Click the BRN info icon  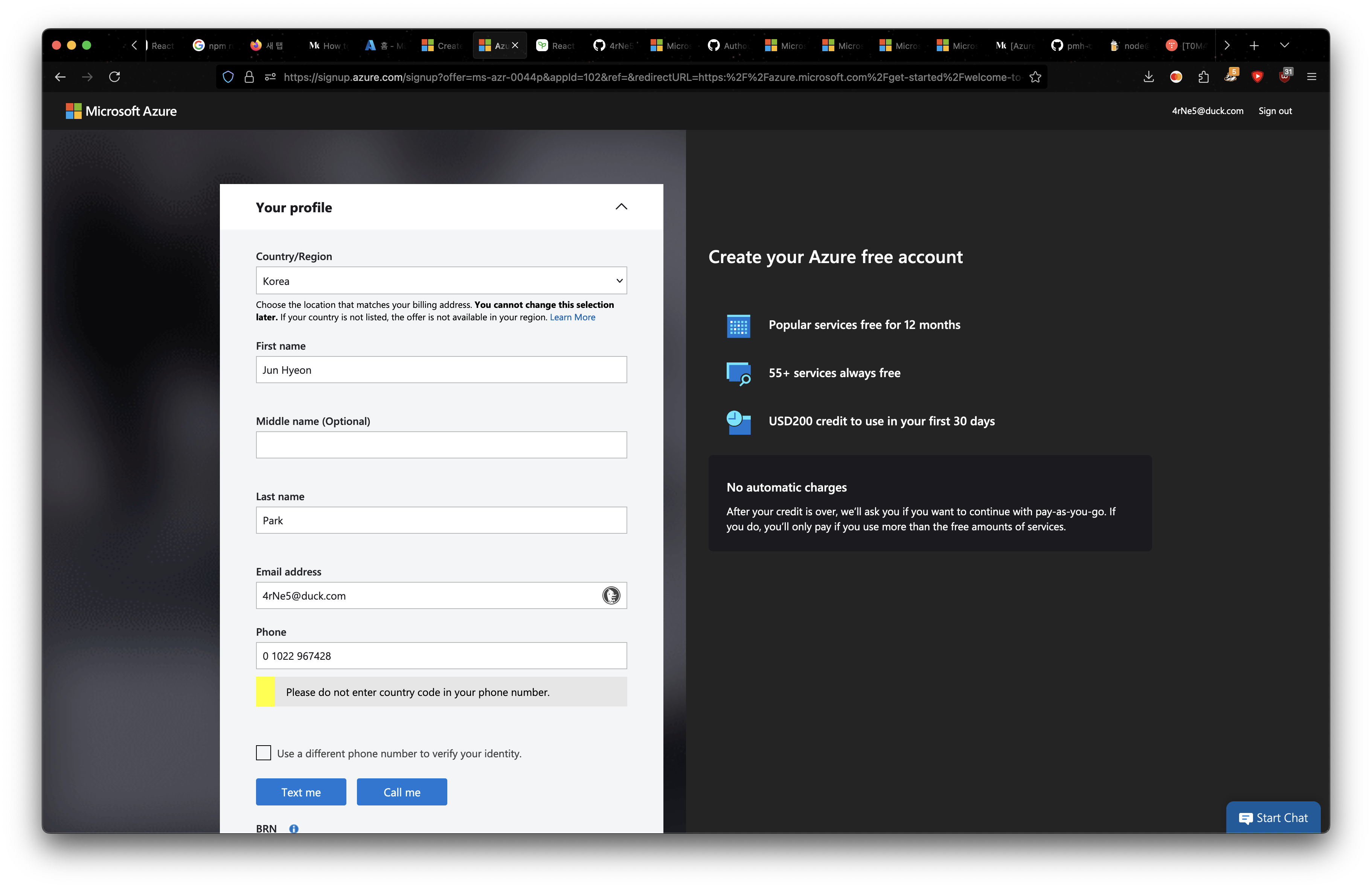(x=294, y=828)
